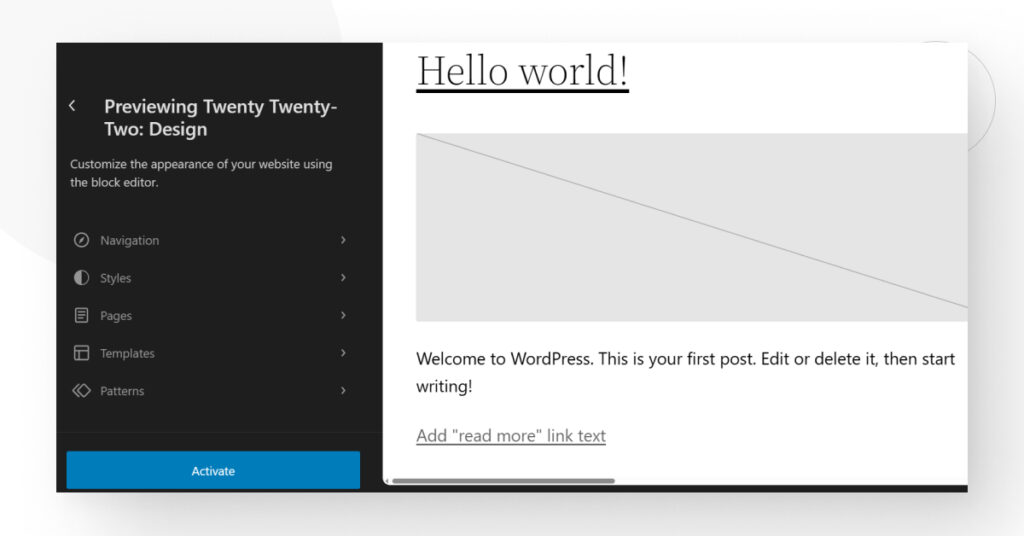Click the Templates layout icon
Screen dimensions: 1024x536
[81, 353]
